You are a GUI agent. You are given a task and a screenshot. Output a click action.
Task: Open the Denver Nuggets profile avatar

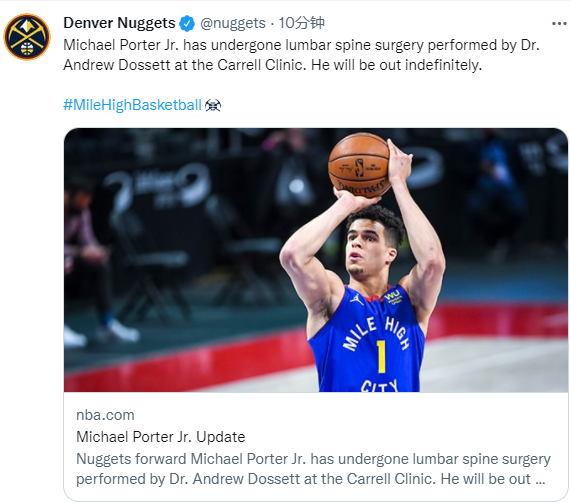pos(27,37)
